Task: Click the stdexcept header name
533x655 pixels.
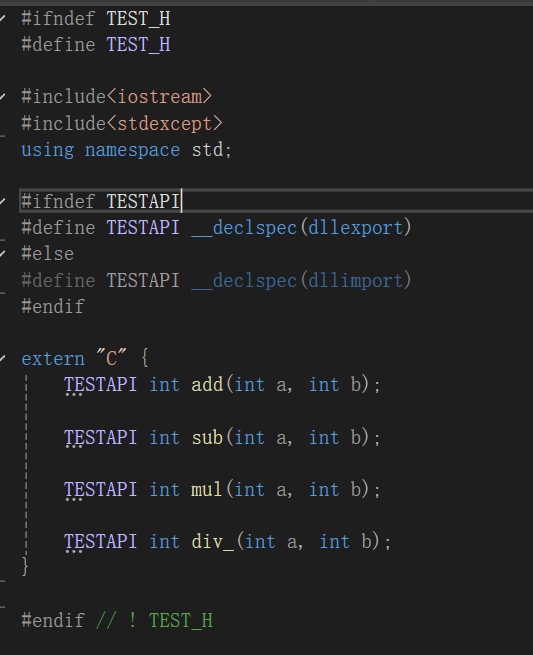Action: click(x=165, y=124)
